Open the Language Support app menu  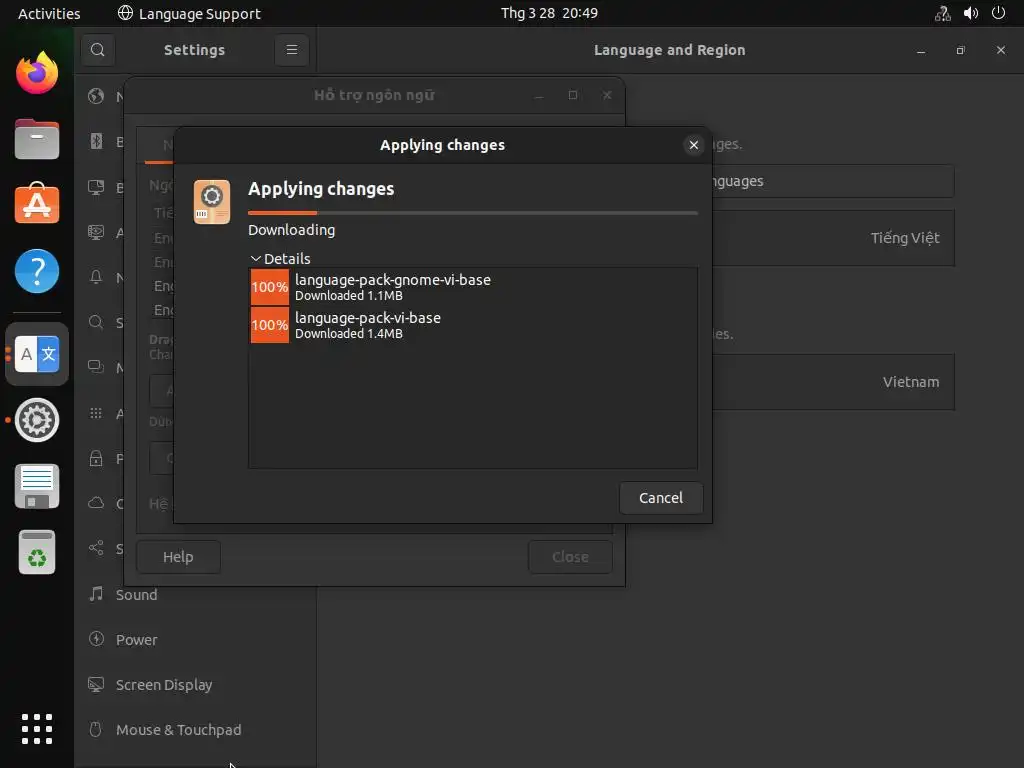(189, 13)
